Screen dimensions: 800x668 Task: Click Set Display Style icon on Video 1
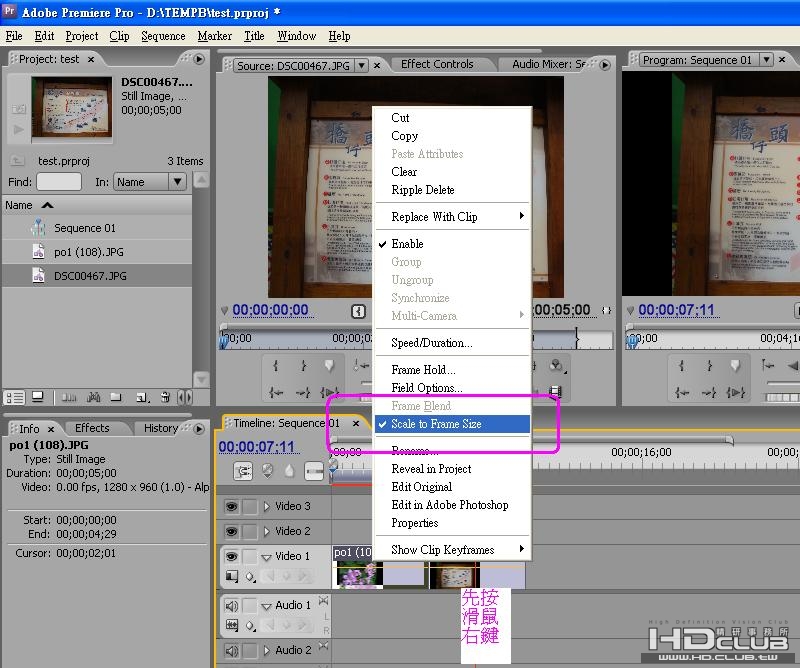coord(232,576)
